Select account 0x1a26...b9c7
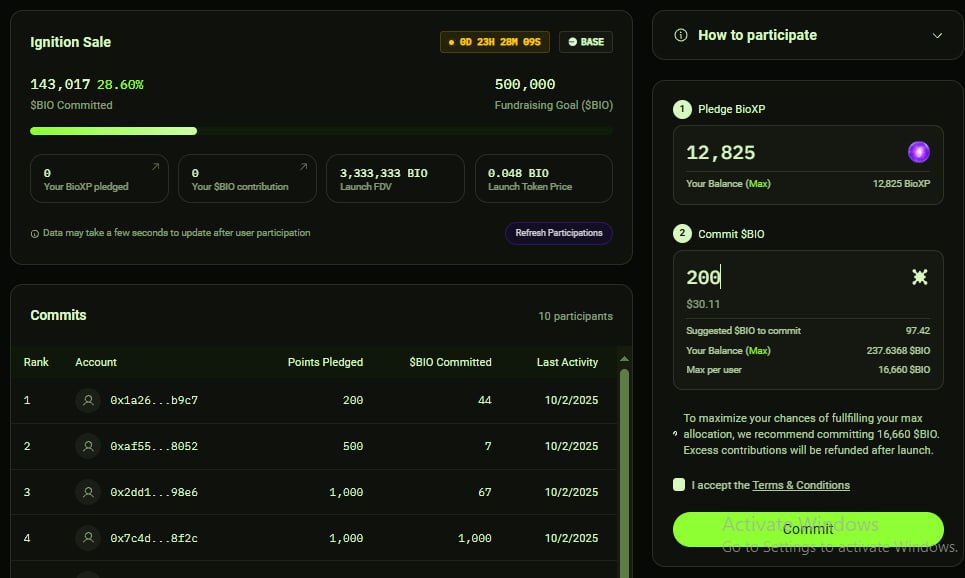This screenshot has width=965, height=578. 154,400
